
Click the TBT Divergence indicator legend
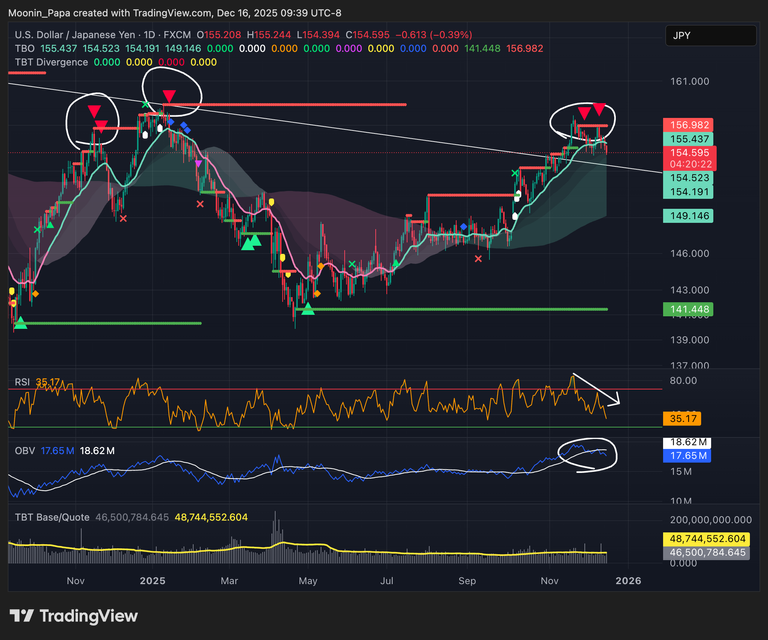50,62
